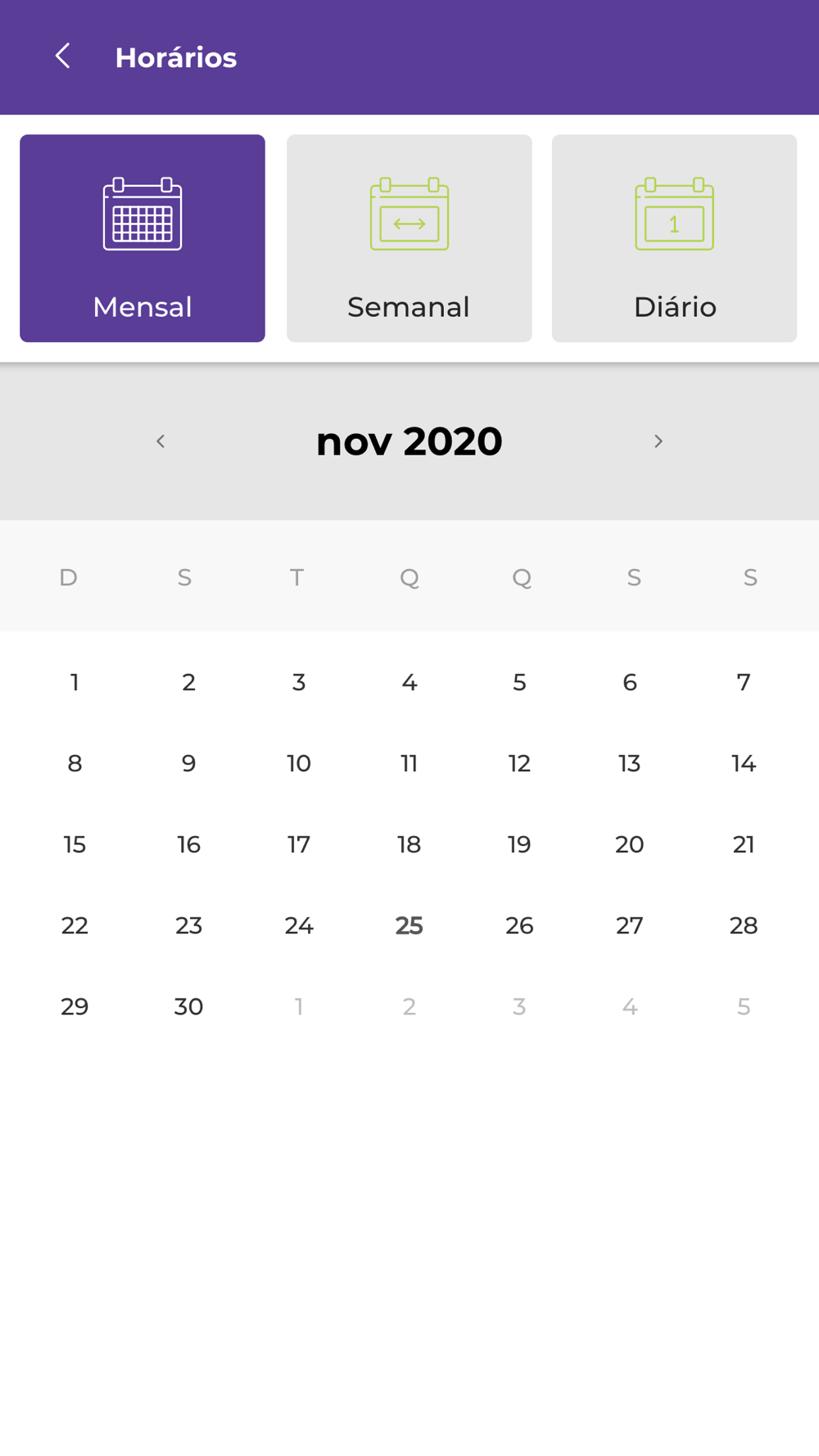Tap day 22 in the calendar
The image size is (819, 1456).
coord(75,925)
